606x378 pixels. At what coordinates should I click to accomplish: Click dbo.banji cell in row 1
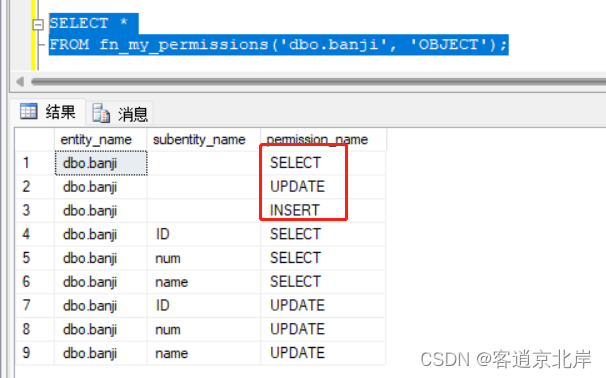(100, 163)
